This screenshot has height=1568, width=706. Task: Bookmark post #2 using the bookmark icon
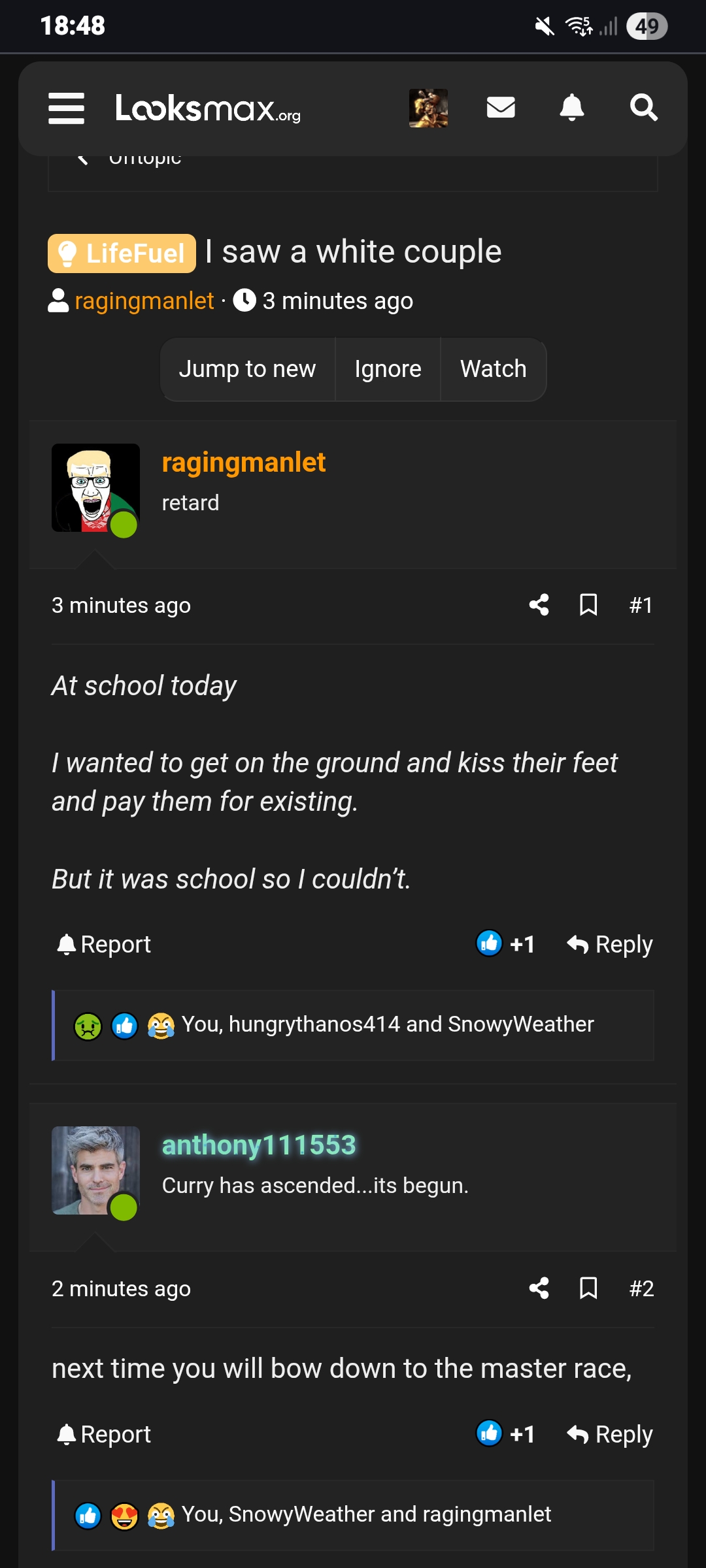click(587, 1288)
